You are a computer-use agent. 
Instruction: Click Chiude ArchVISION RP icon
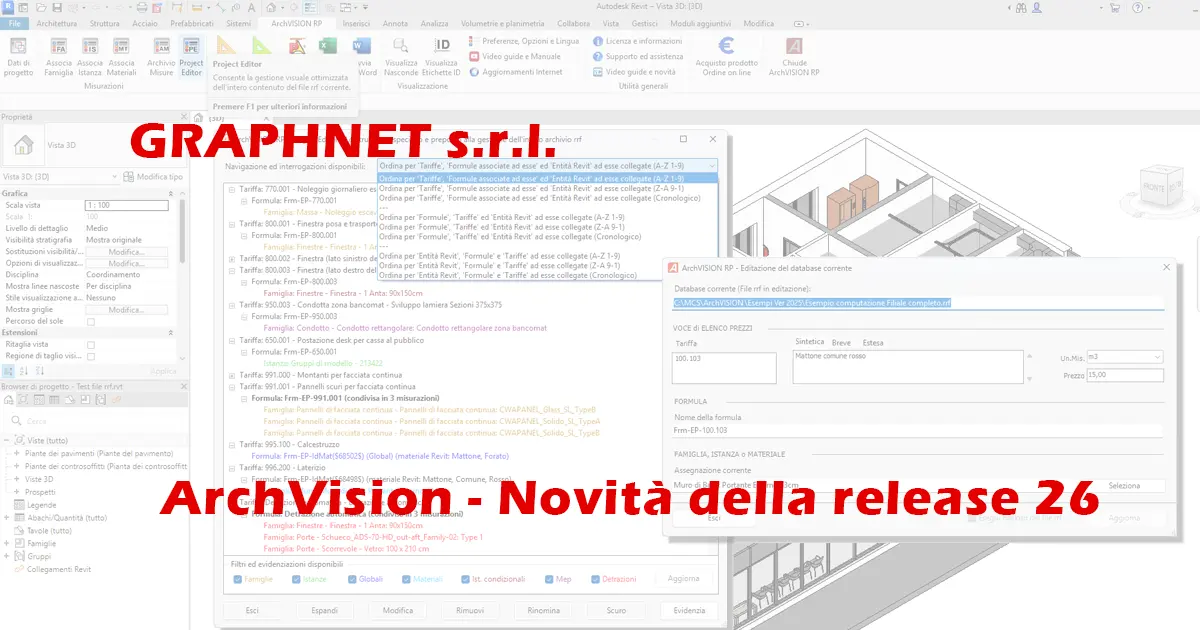pos(794,46)
